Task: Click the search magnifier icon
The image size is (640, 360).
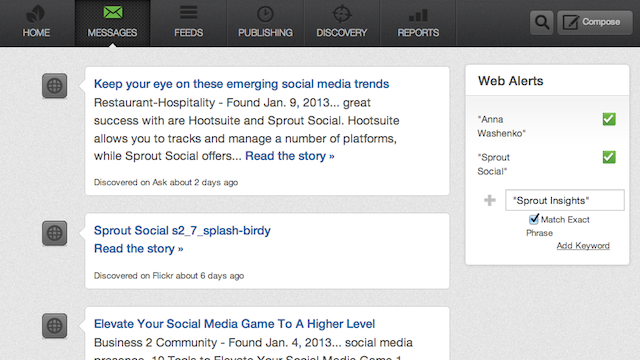Action: 542,22
